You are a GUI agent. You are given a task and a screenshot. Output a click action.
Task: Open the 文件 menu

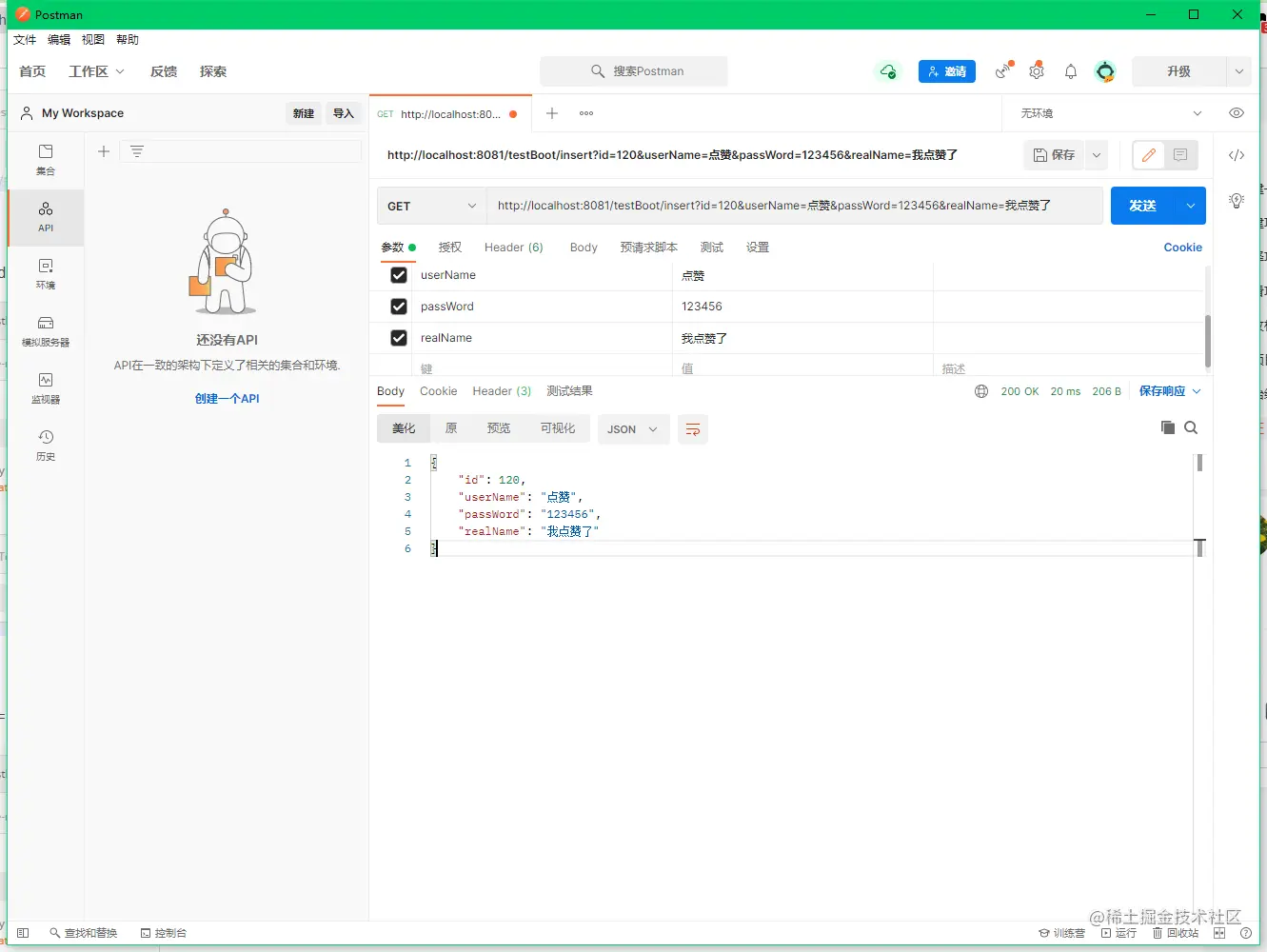pyautogui.click(x=25, y=40)
